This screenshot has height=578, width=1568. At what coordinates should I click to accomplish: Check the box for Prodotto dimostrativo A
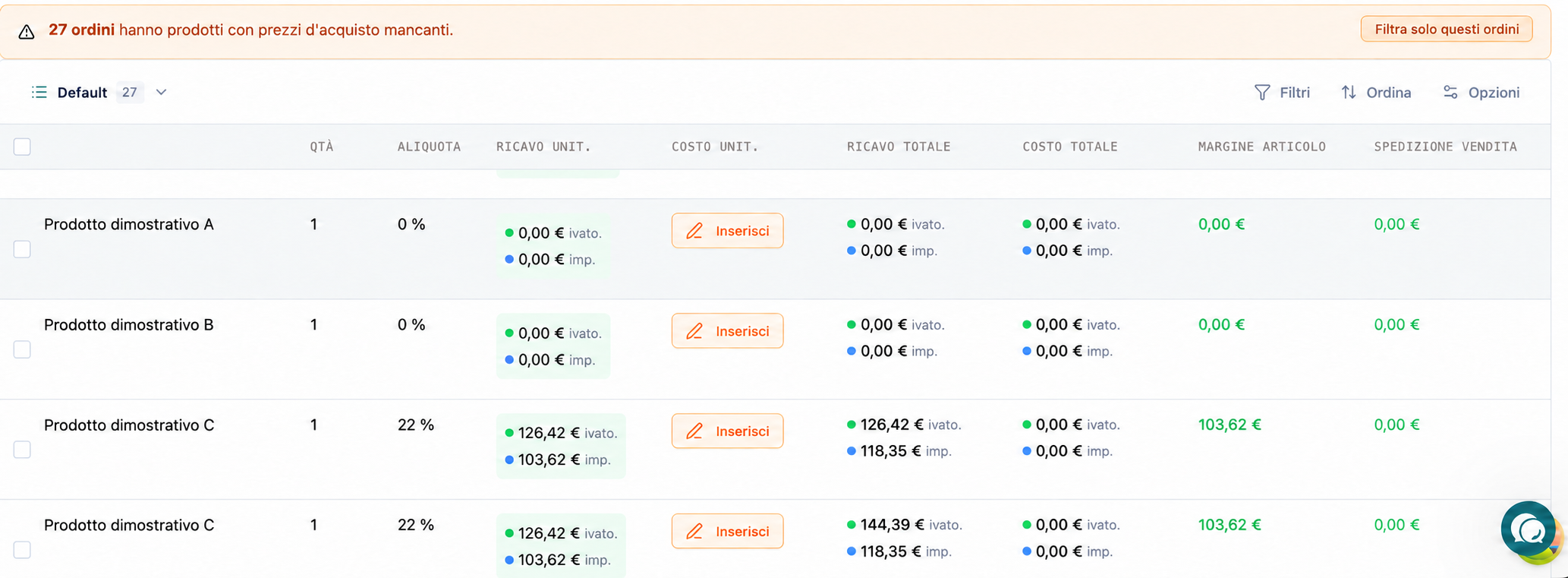pos(22,249)
